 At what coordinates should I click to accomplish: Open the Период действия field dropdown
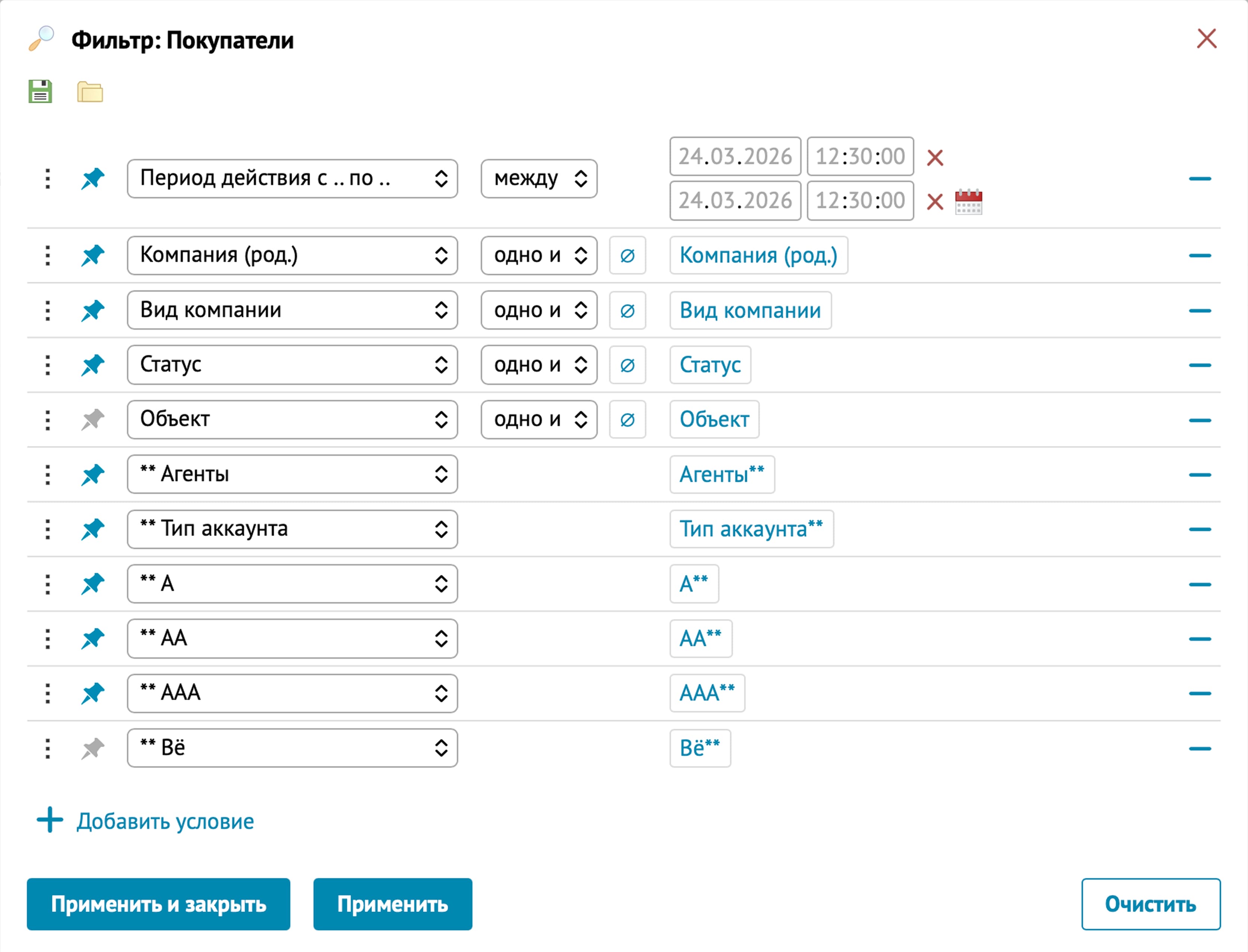[x=292, y=179]
